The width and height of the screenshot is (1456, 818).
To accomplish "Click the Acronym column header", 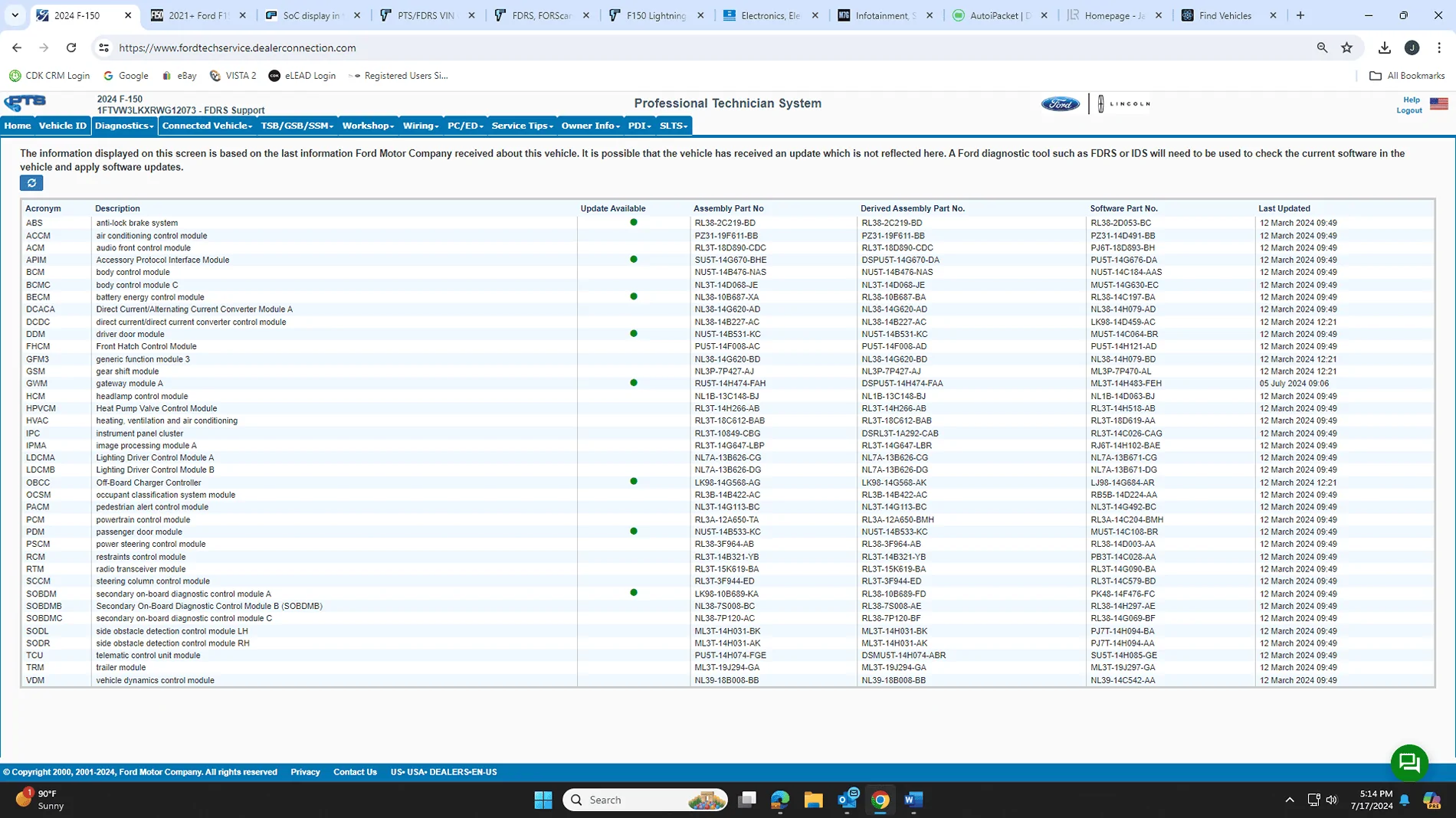I will 43,208.
